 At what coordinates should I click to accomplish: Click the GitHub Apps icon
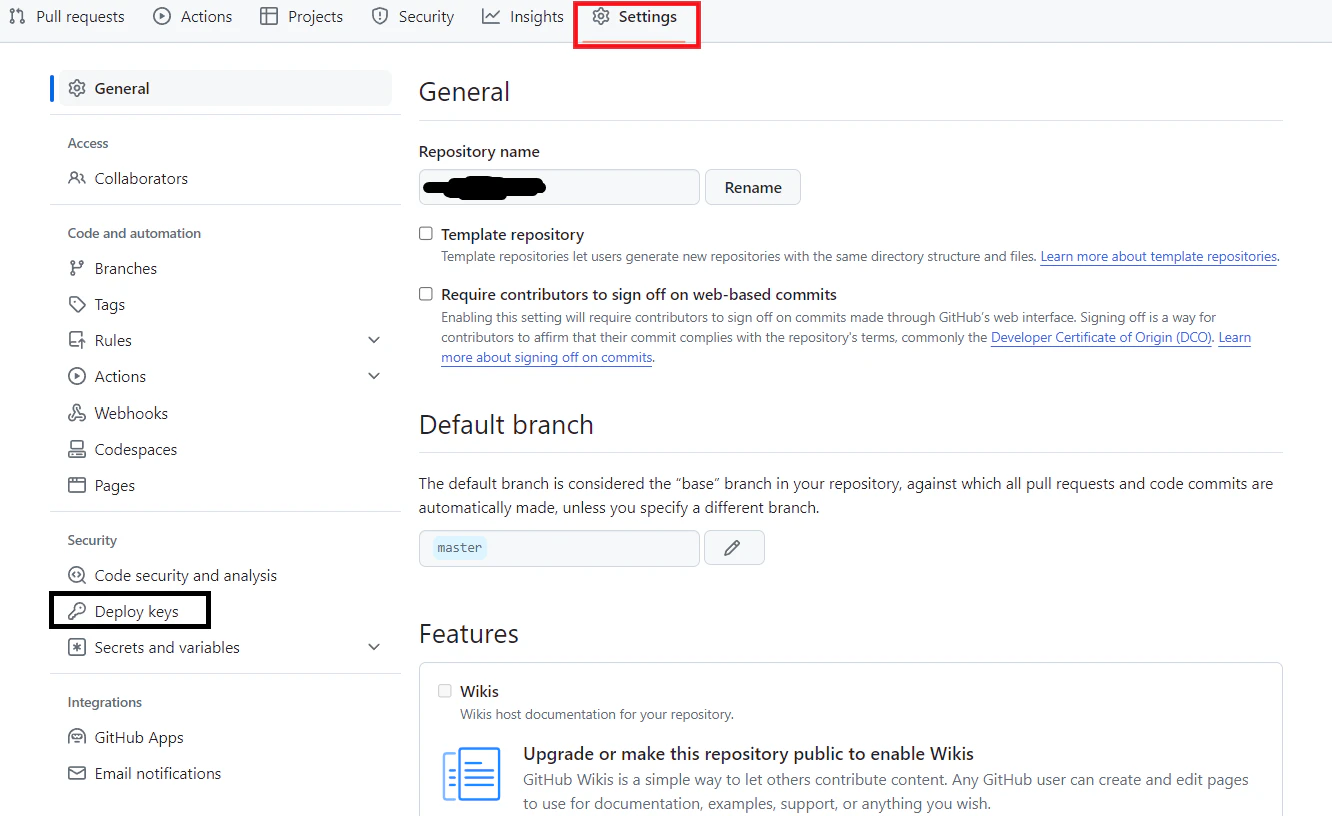click(x=77, y=737)
